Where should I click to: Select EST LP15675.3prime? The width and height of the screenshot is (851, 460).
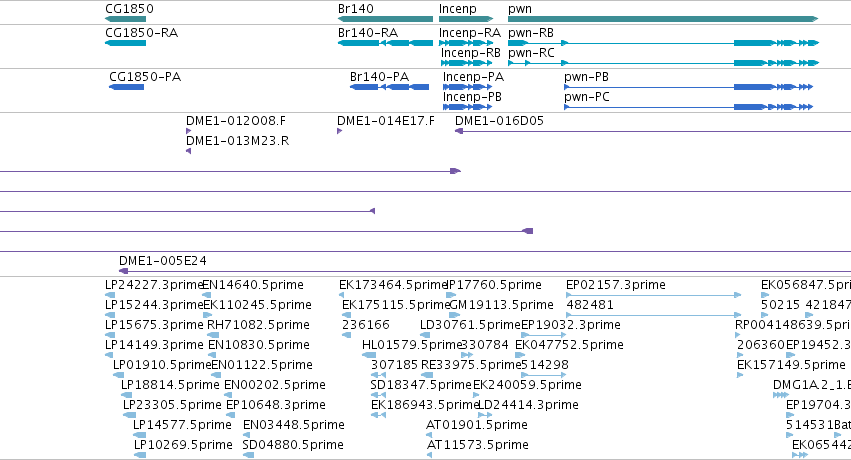[x=154, y=325]
